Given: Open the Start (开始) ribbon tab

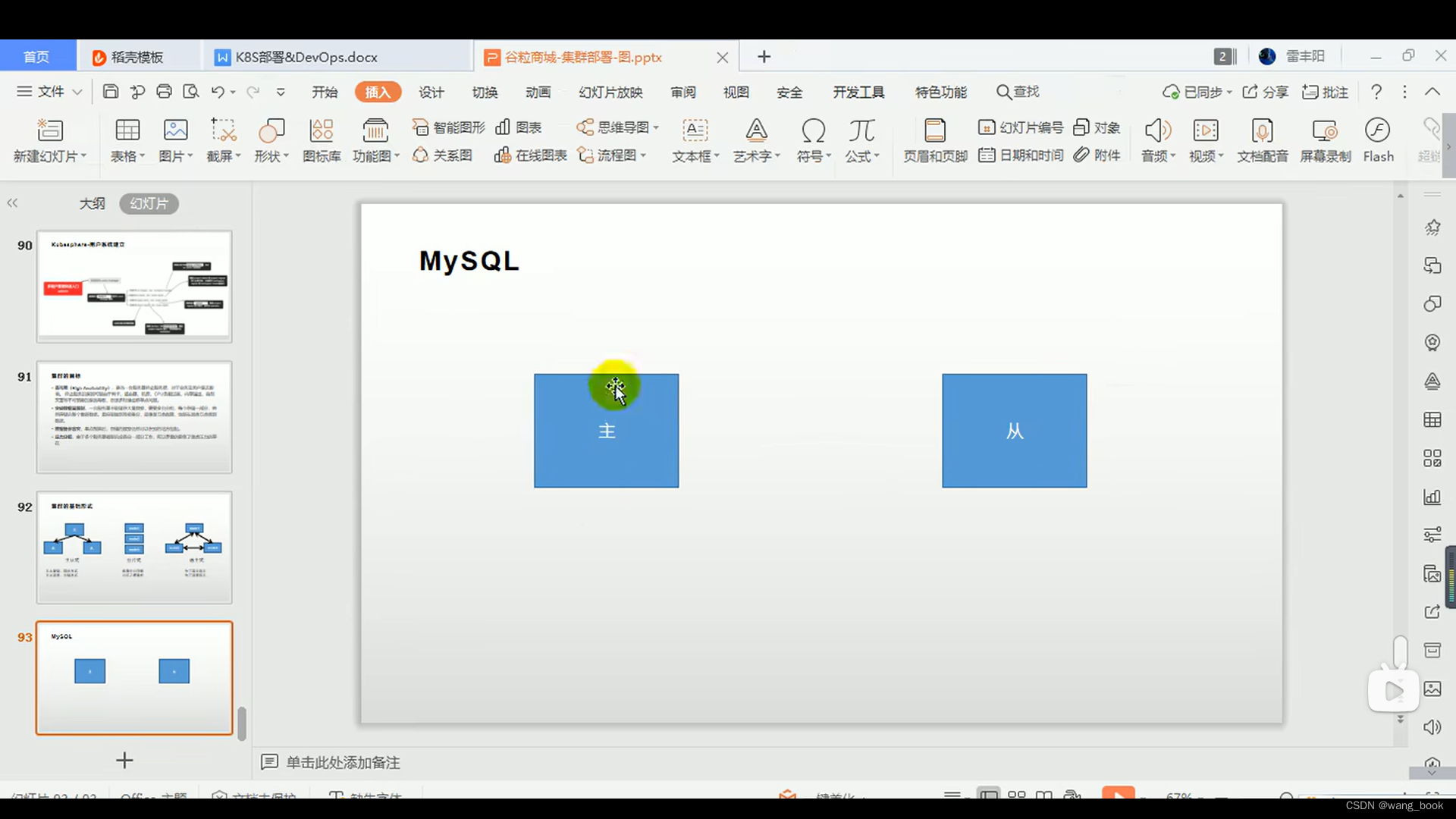Looking at the screenshot, I should (x=325, y=92).
